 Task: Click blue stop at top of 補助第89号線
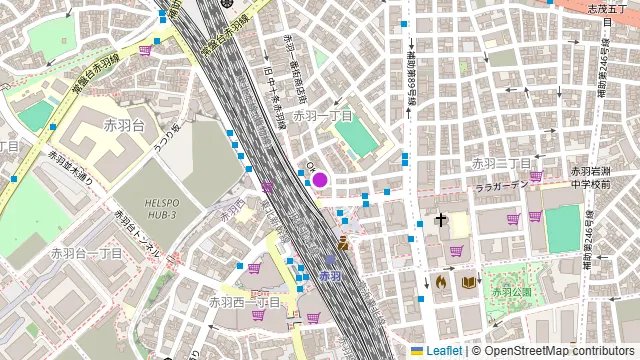pos(404,24)
